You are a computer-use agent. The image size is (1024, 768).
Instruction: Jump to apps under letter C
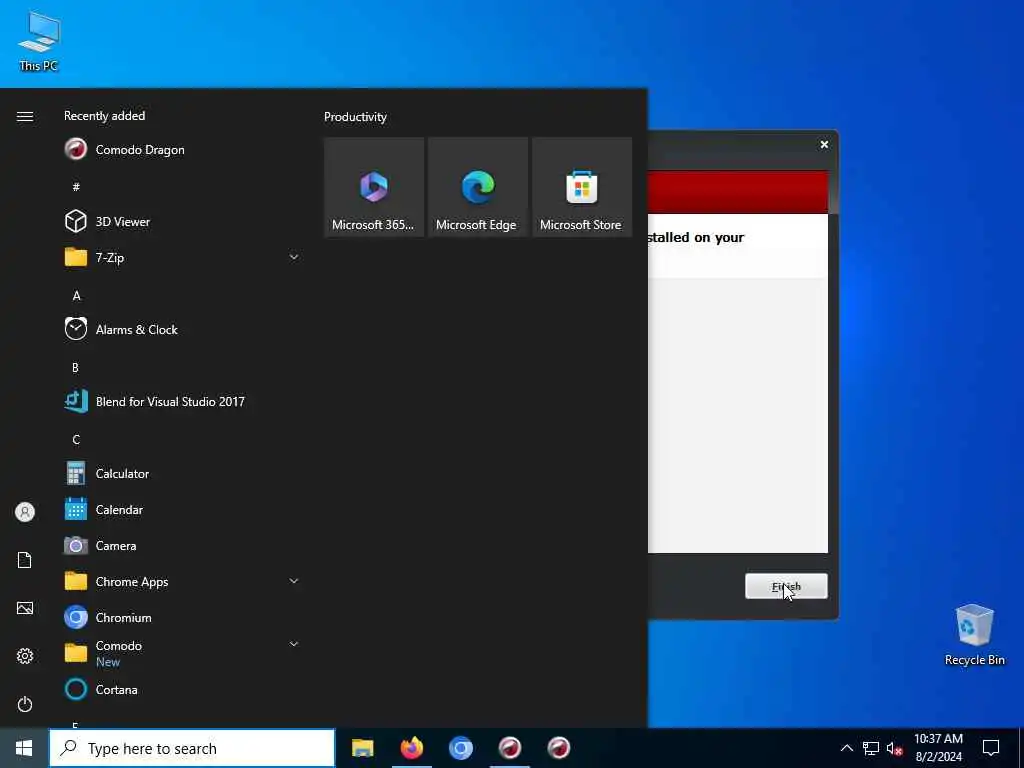tap(76, 440)
